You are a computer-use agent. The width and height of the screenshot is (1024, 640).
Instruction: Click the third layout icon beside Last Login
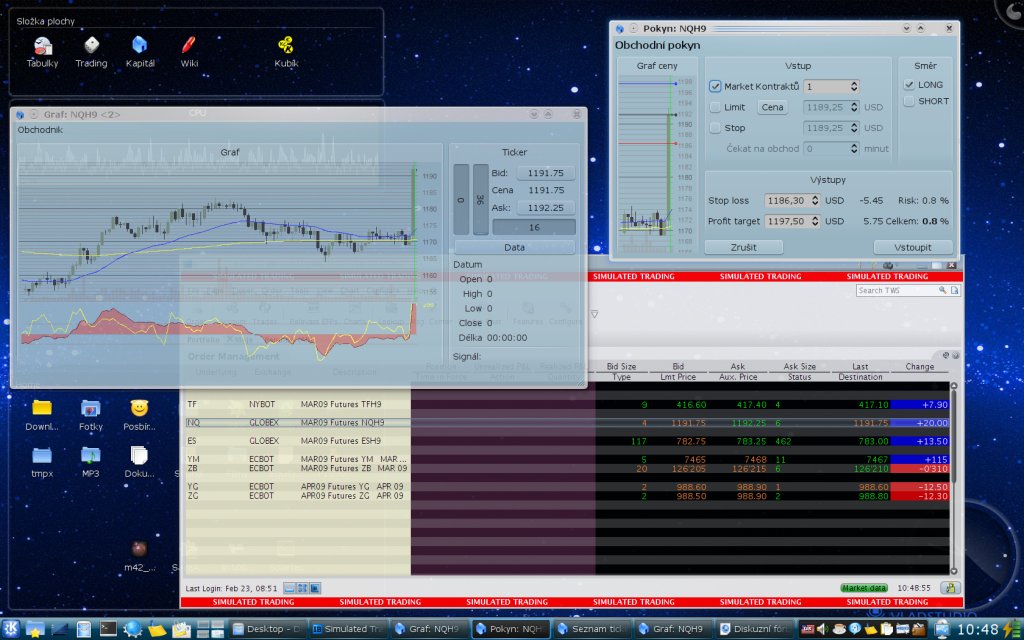(315, 588)
